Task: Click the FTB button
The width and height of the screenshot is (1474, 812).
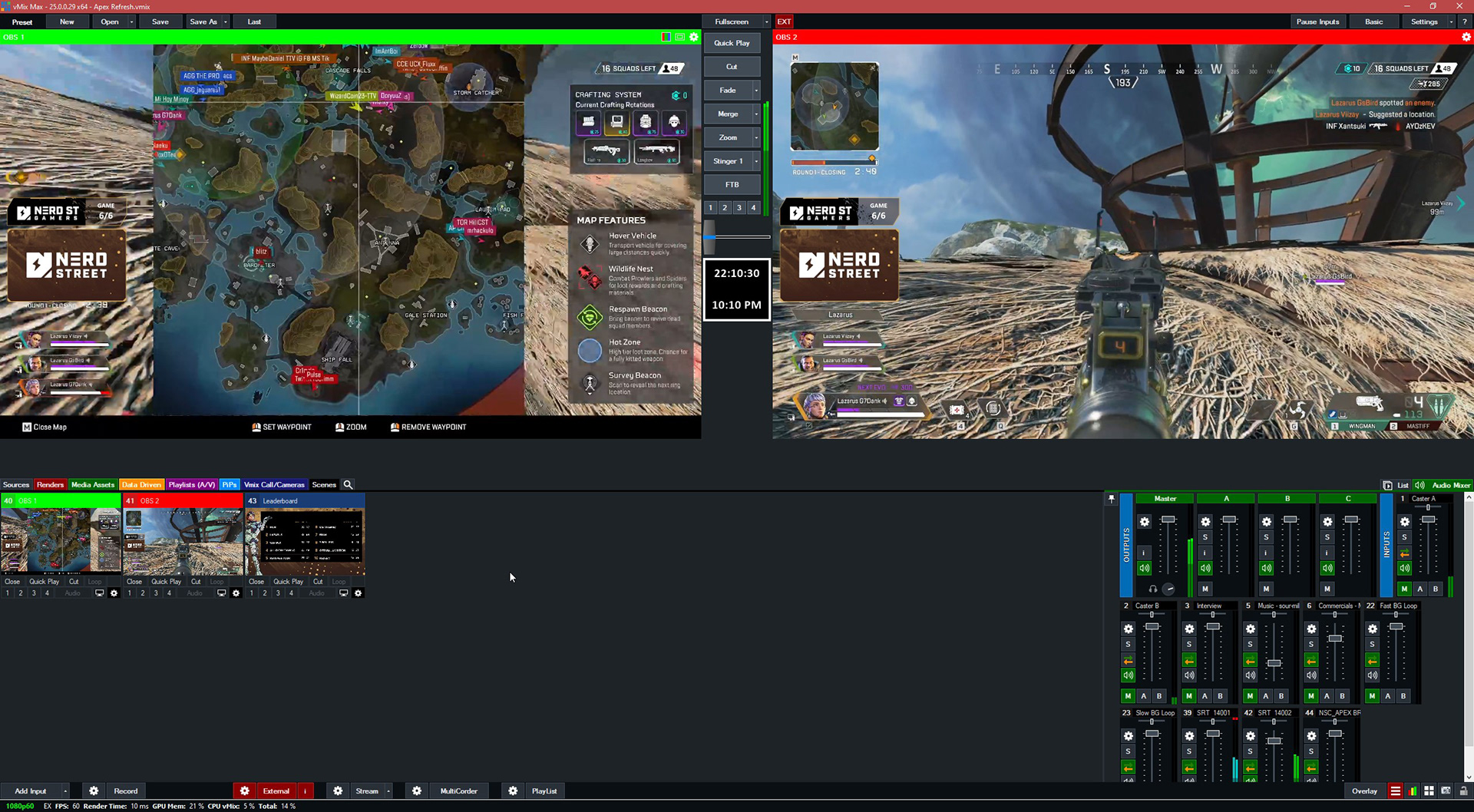Action: pos(732,185)
